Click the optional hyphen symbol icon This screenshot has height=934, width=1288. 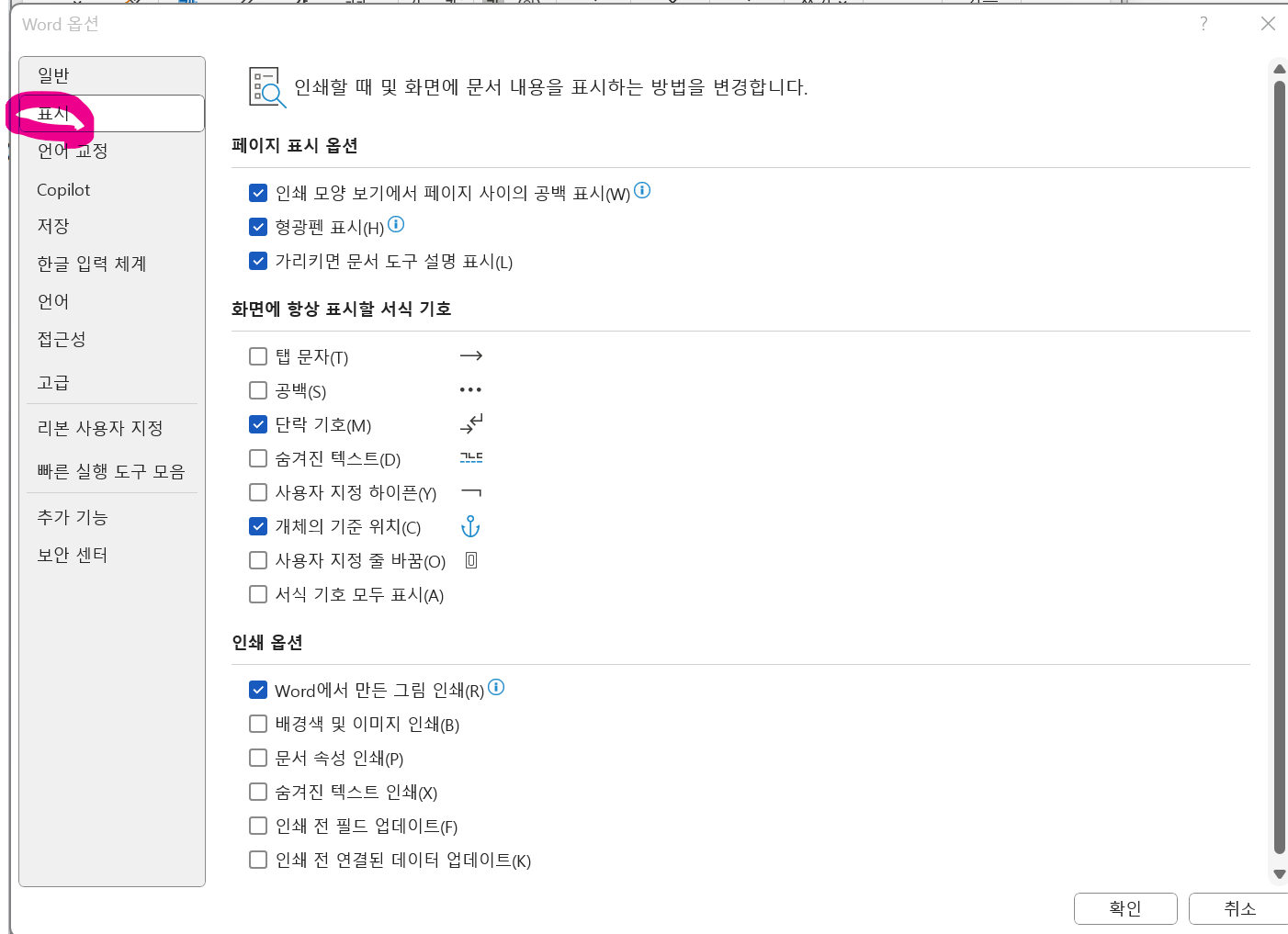(x=471, y=492)
